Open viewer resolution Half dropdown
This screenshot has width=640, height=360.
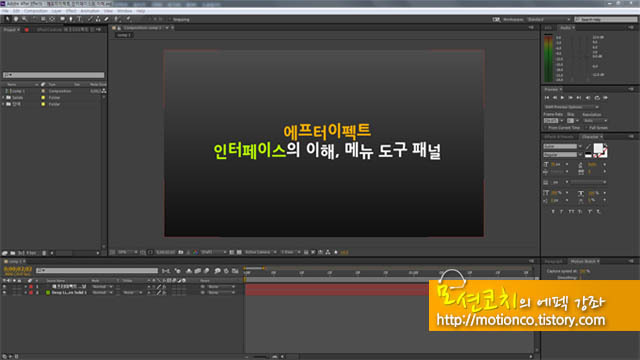213,252
